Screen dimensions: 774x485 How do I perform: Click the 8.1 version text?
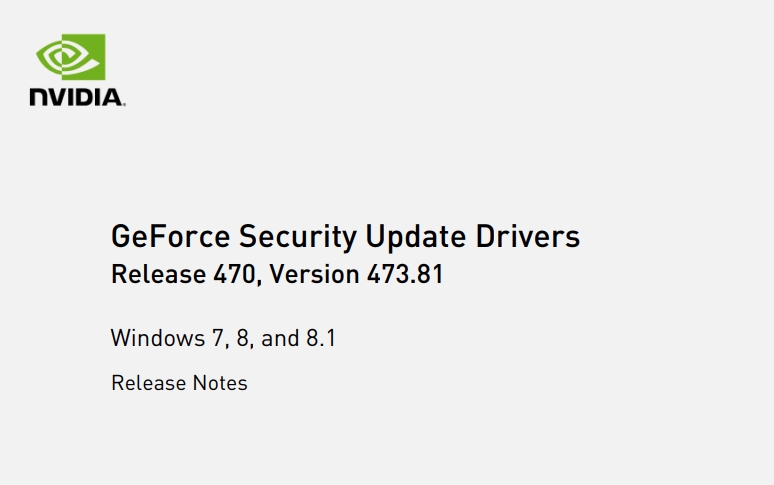tap(321, 338)
